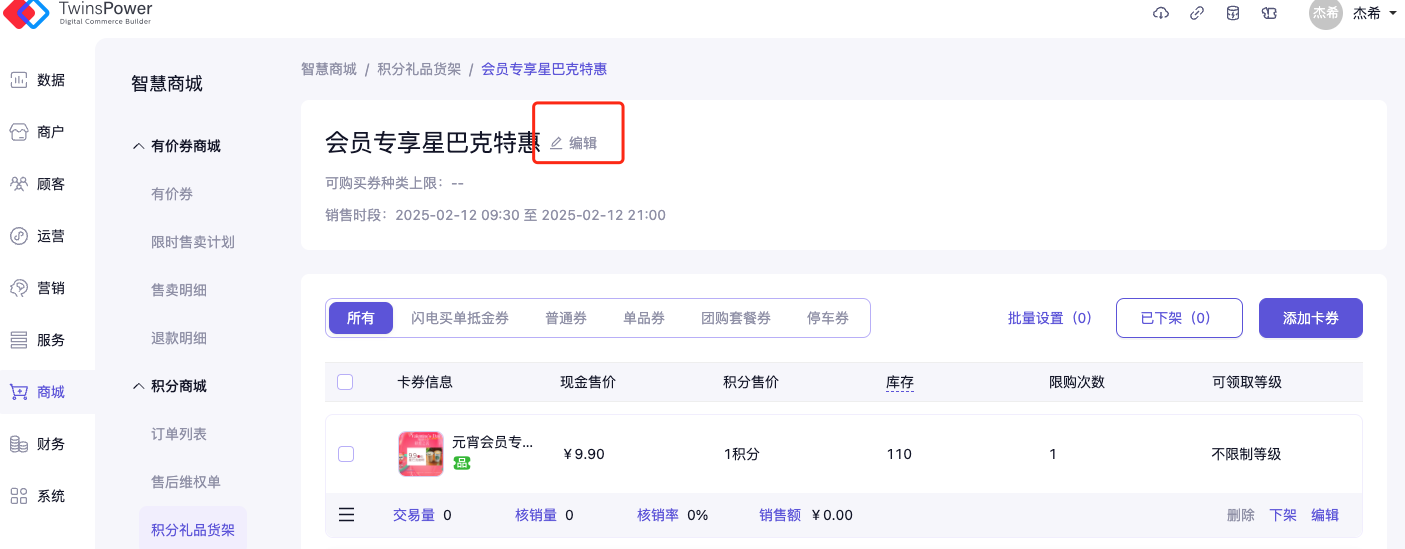Check the 元宵会员专享 coupon row checkbox
The image size is (1405, 549).
pyautogui.click(x=346, y=454)
